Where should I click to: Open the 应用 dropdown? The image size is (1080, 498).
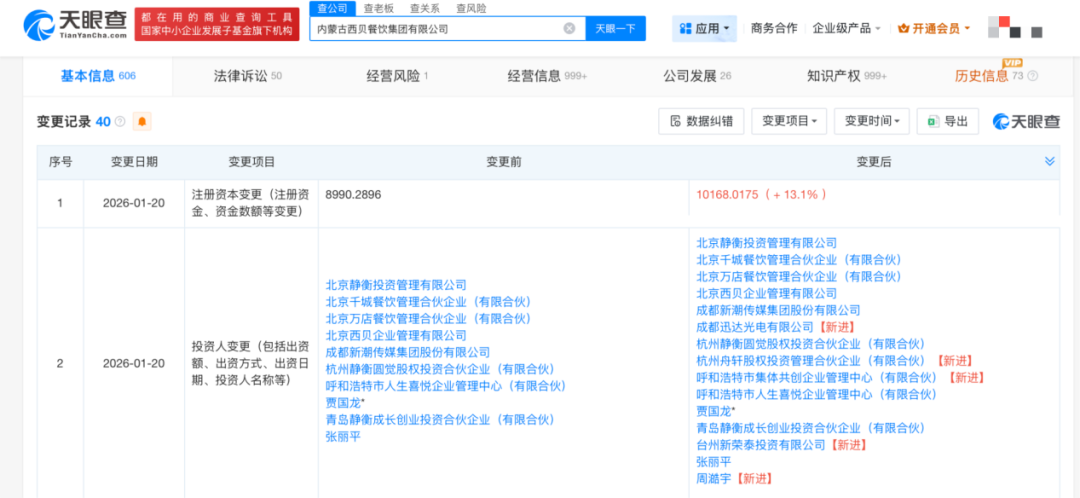705,28
